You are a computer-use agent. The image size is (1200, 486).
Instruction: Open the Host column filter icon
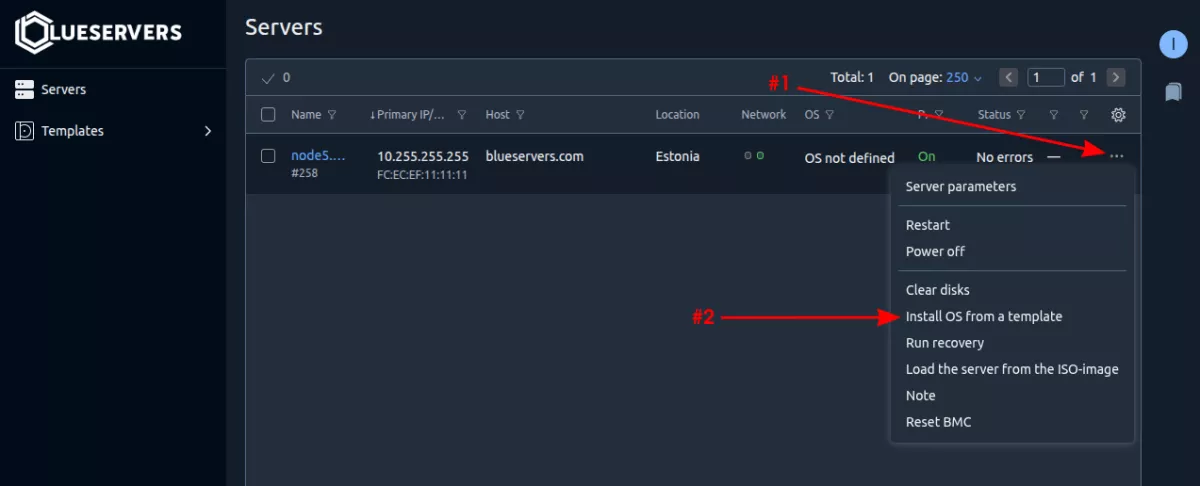[520, 115]
